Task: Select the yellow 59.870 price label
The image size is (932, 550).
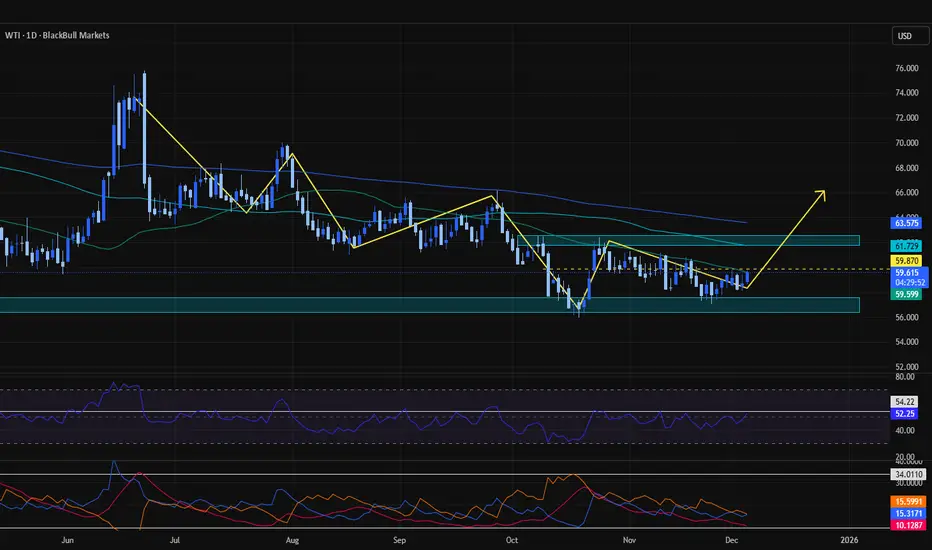Action: tap(906, 260)
